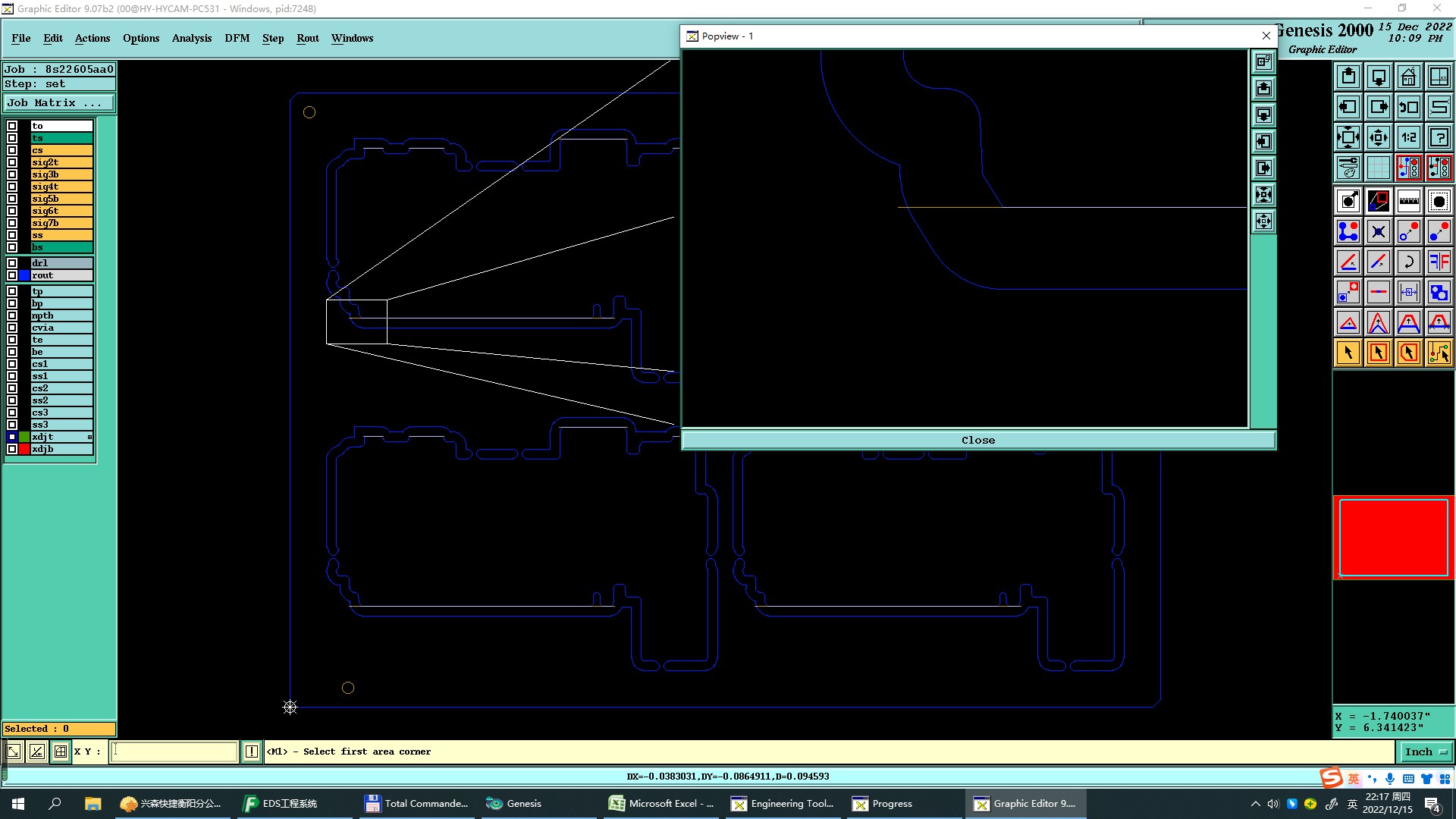Expand the xdjt layer indicator

[89, 437]
